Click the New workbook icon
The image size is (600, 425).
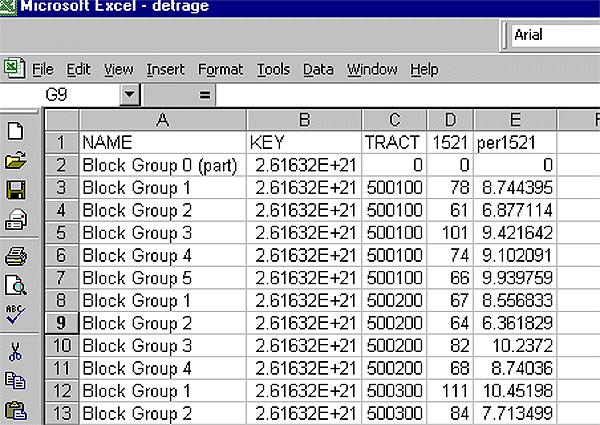[15, 131]
